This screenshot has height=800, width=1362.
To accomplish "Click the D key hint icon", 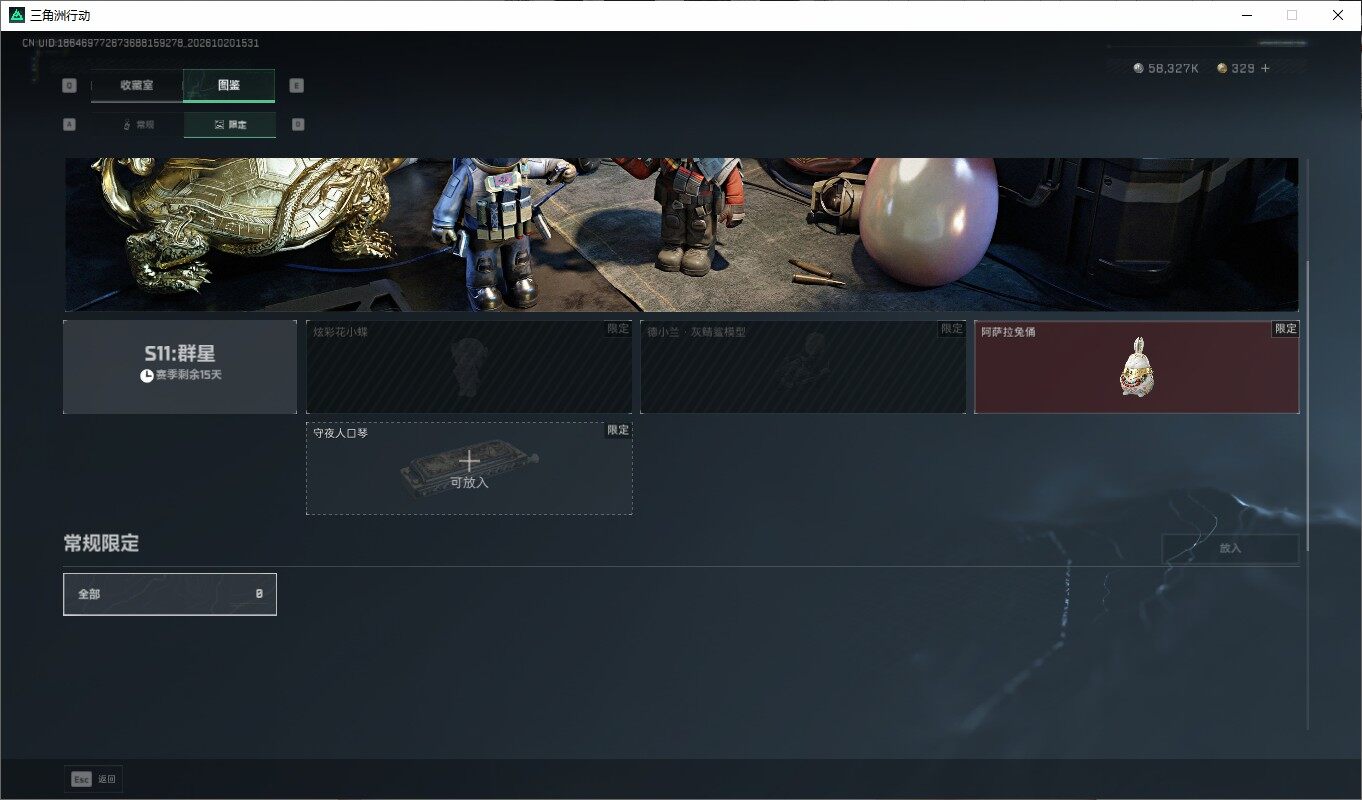I will [x=298, y=125].
